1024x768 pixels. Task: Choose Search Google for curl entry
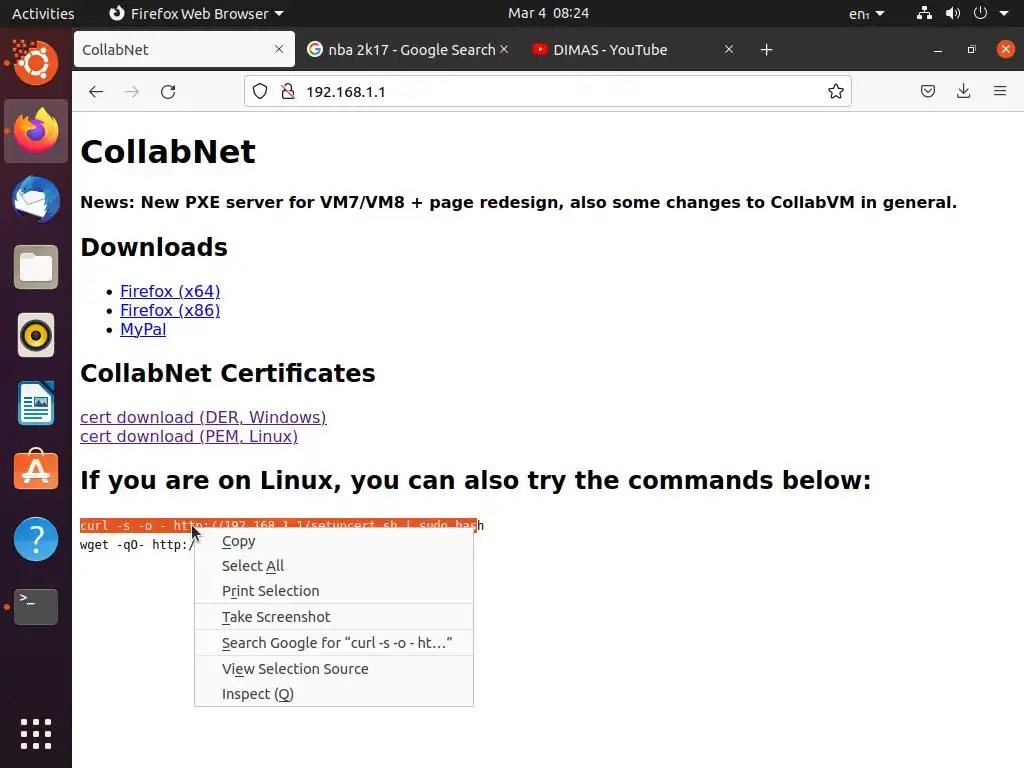pos(334,643)
